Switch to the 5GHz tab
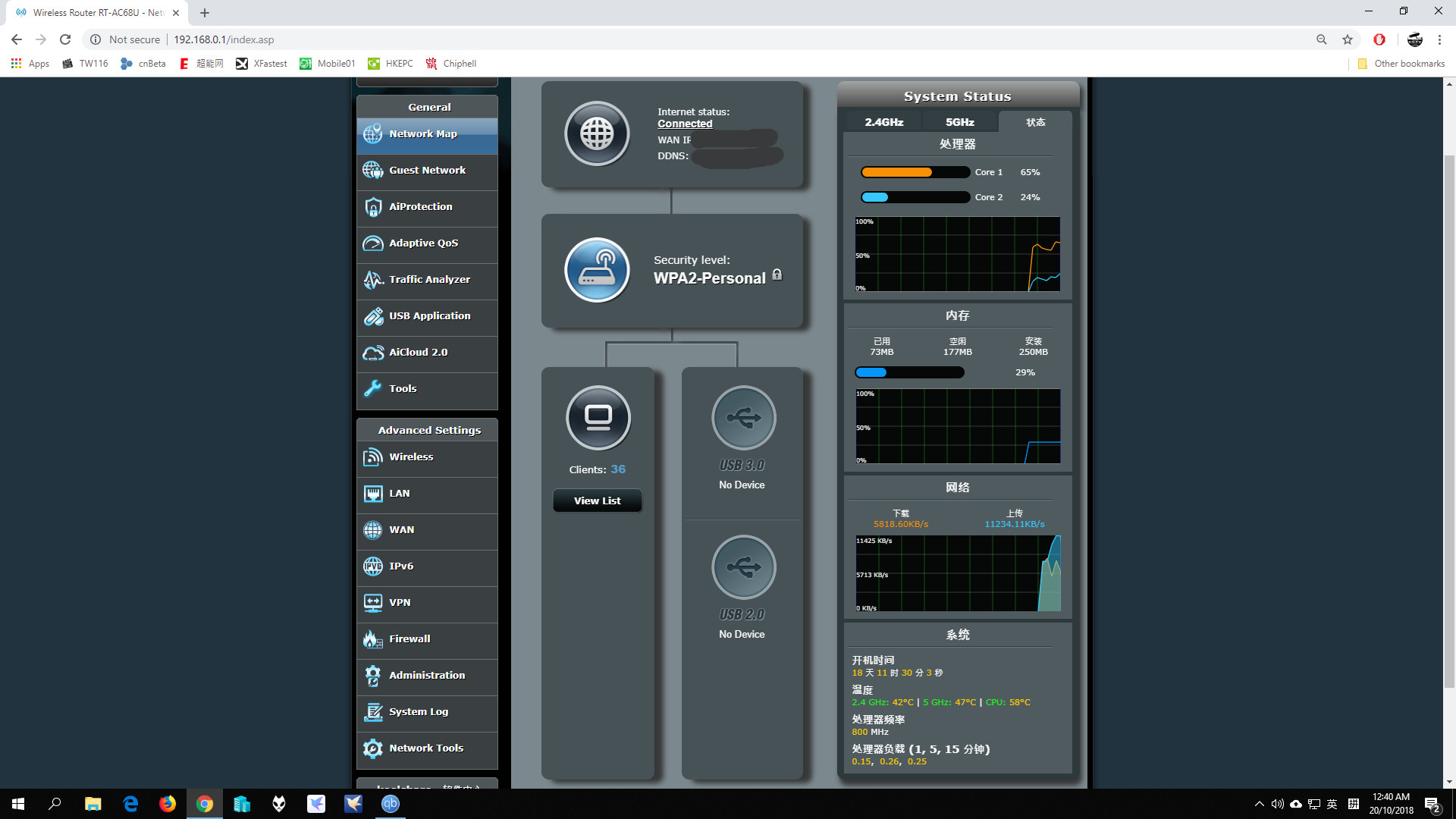1456x819 pixels. coord(959,122)
